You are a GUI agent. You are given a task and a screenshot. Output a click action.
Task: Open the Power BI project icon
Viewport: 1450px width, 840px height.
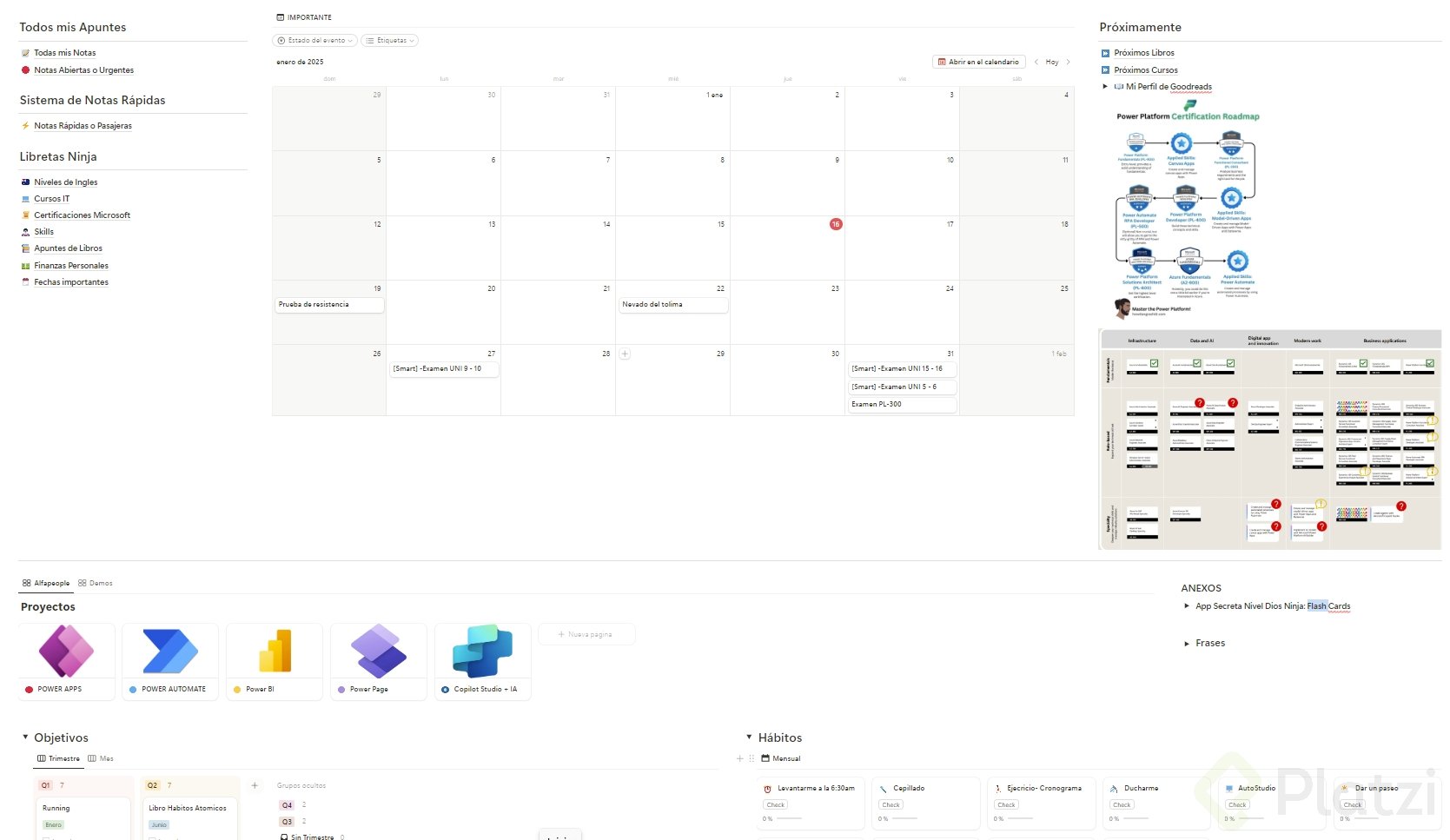275,651
